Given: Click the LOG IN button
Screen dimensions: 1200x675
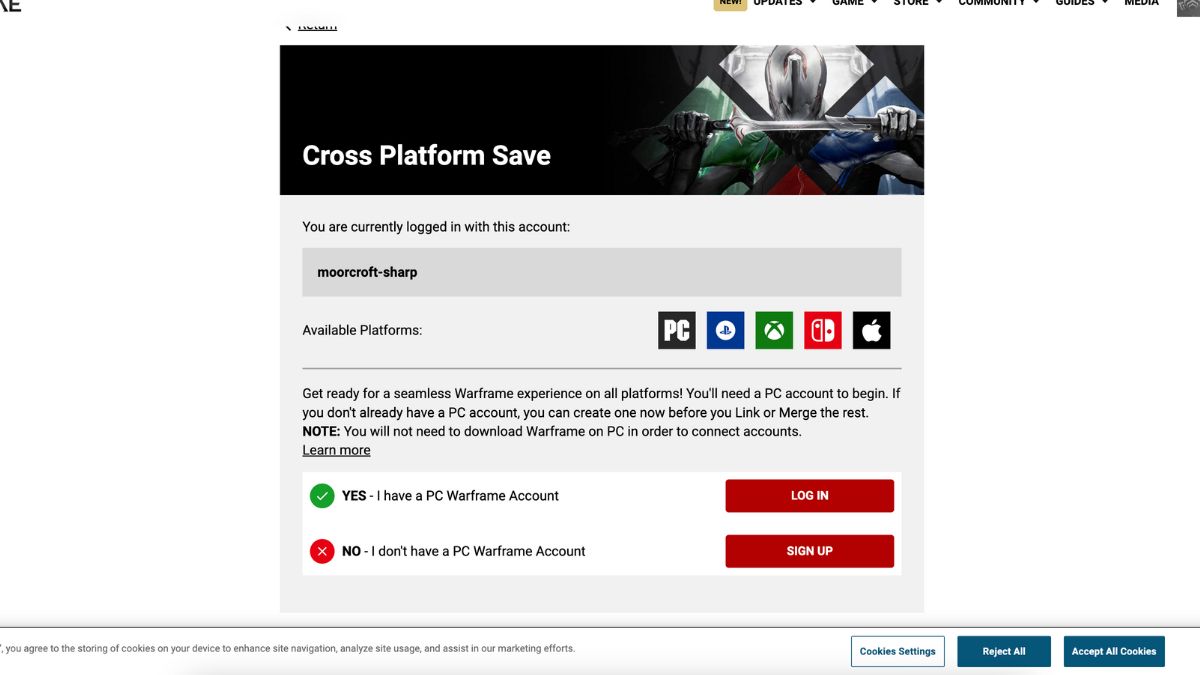Looking at the screenshot, I should (x=810, y=496).
